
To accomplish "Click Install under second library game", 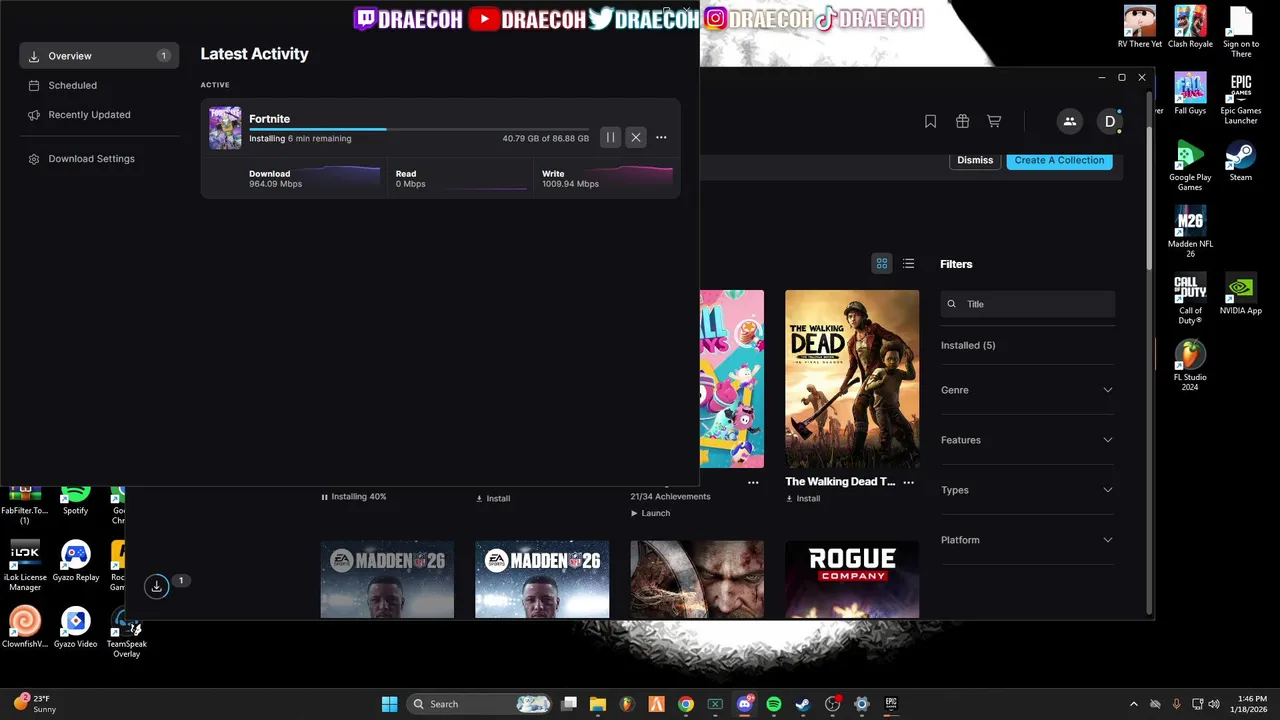I will tap(493, 498).
